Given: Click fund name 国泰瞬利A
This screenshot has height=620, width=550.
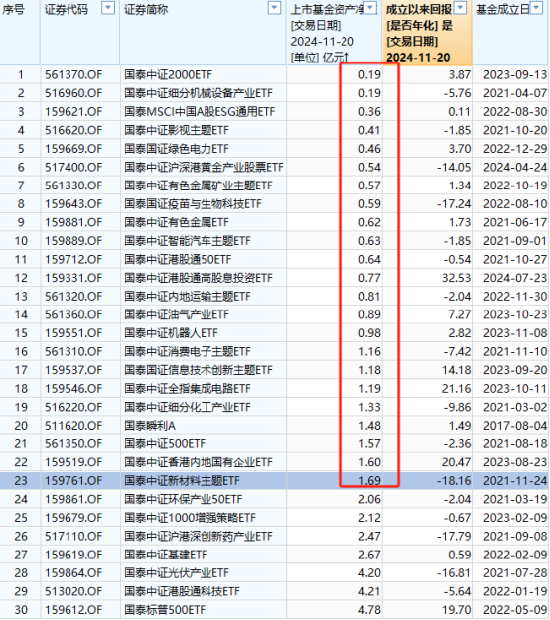Looking at the screenshot, I should 150,426.
